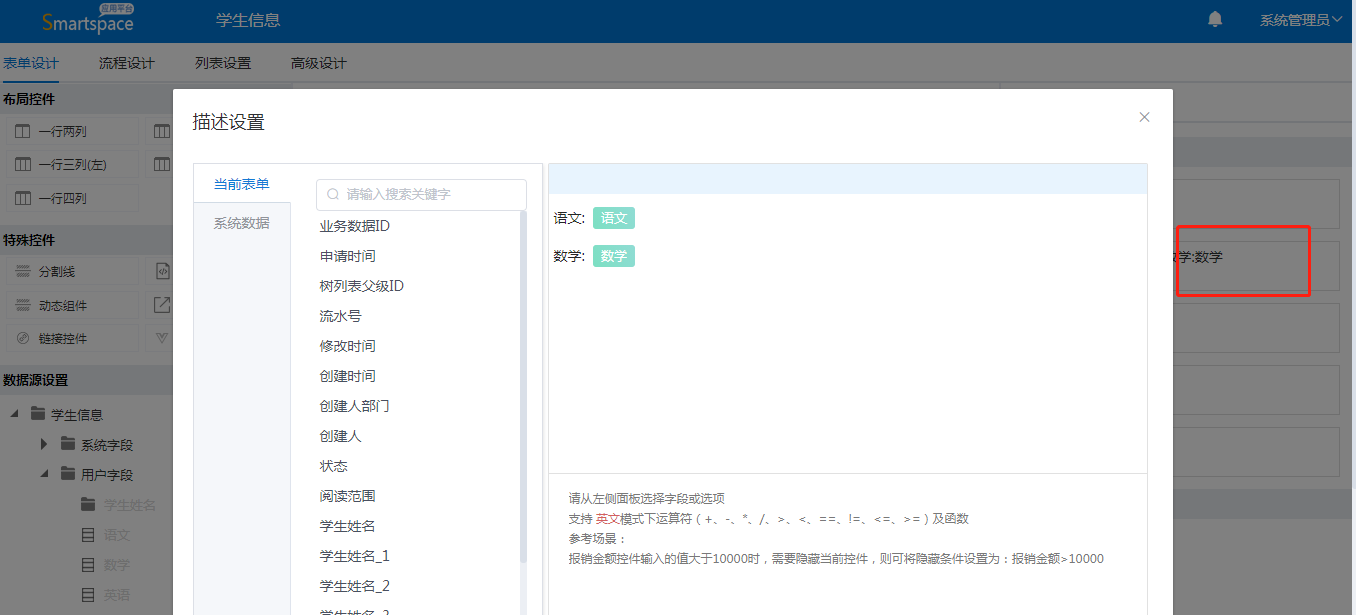The image size is (1356, 615).
Task: Select the 一行三列(左) layout control
Action: [72, 164]
